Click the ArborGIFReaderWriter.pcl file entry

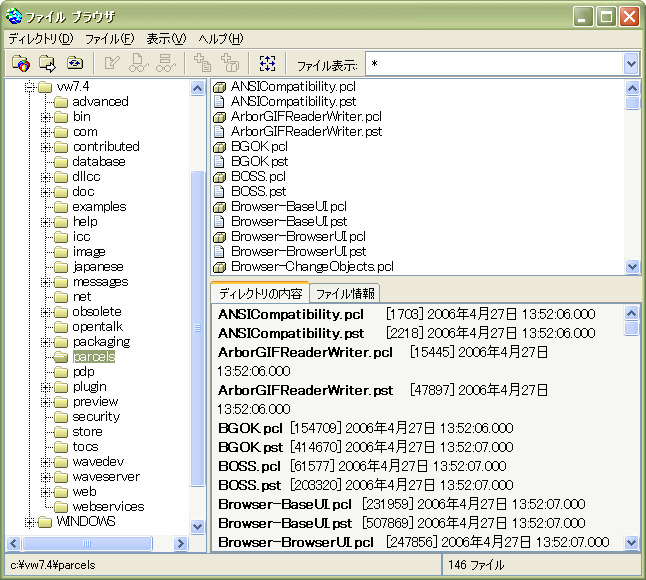coord(306,117)
